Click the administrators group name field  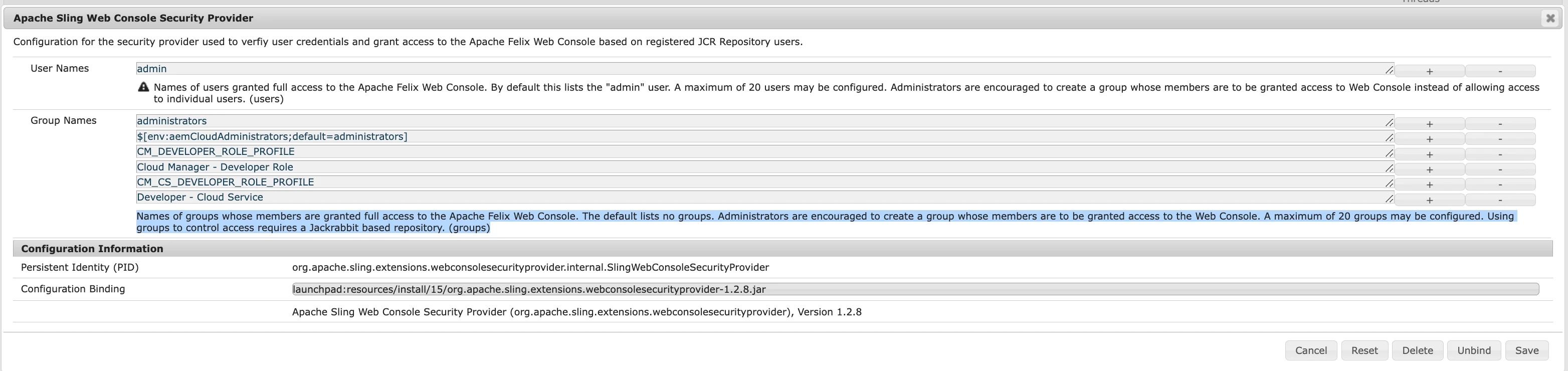(764, 121)
